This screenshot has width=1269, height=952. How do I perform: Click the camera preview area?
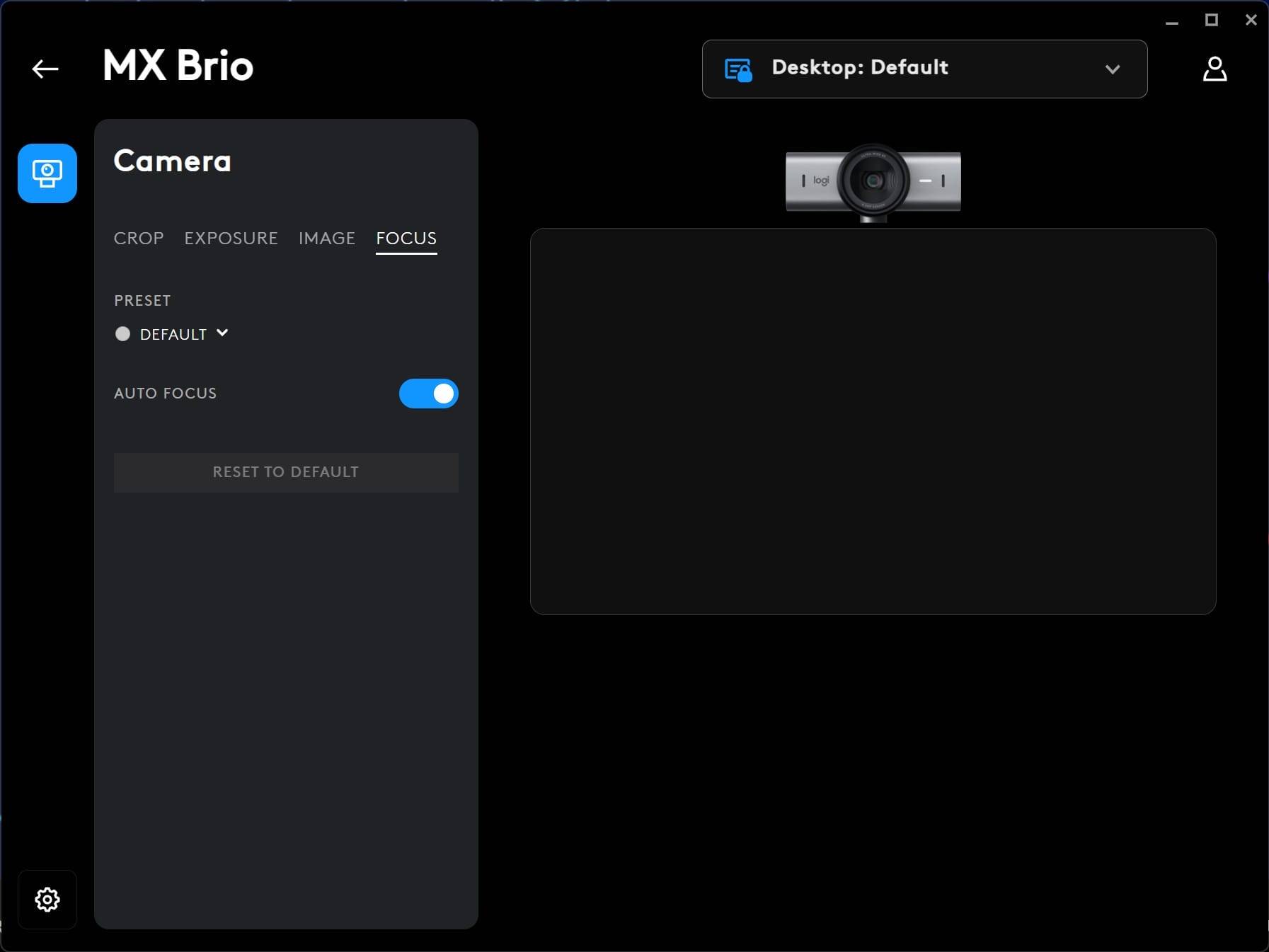pos(873,421)
